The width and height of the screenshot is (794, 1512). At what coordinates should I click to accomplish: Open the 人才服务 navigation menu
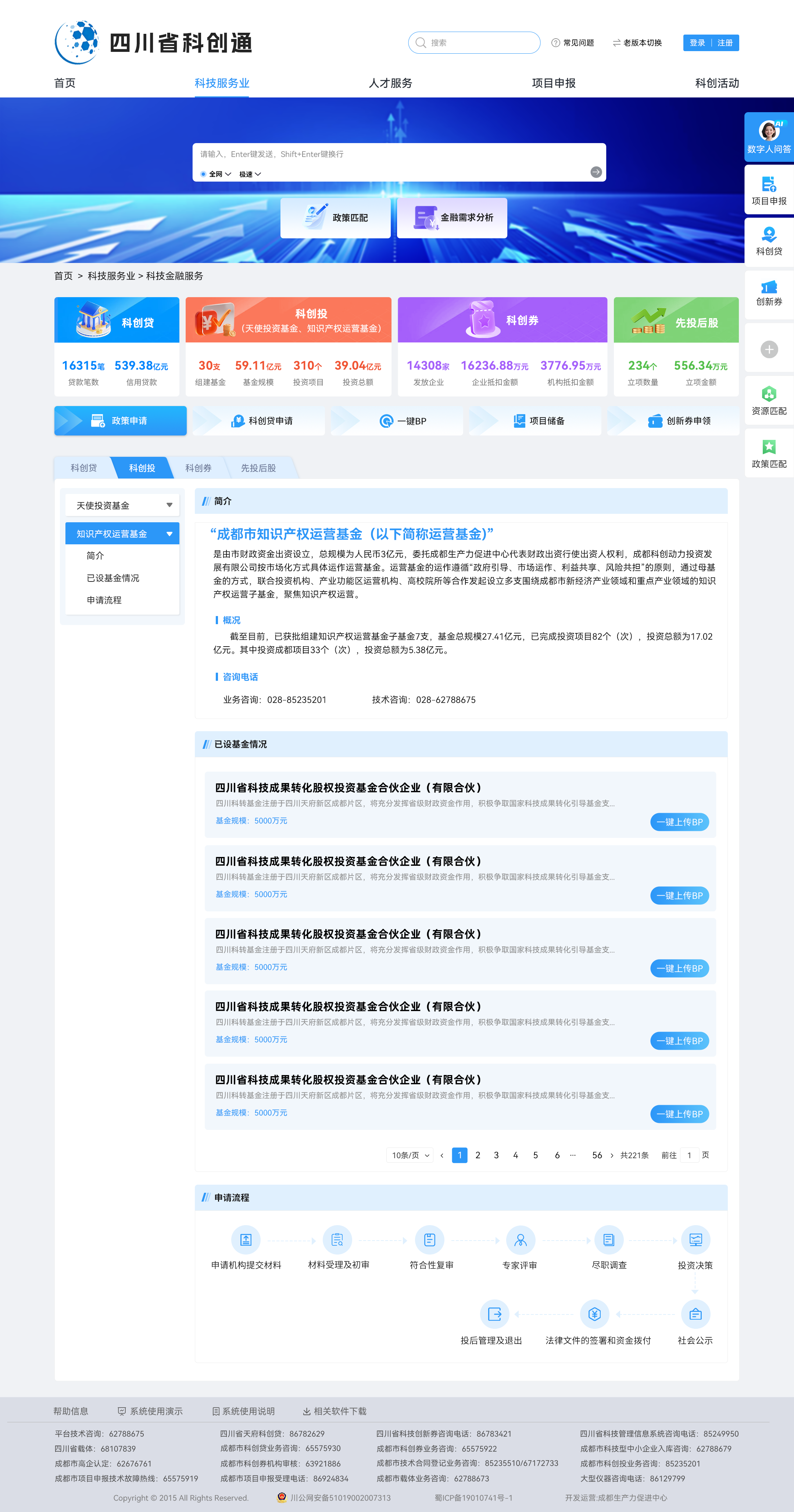click(390, 83)
